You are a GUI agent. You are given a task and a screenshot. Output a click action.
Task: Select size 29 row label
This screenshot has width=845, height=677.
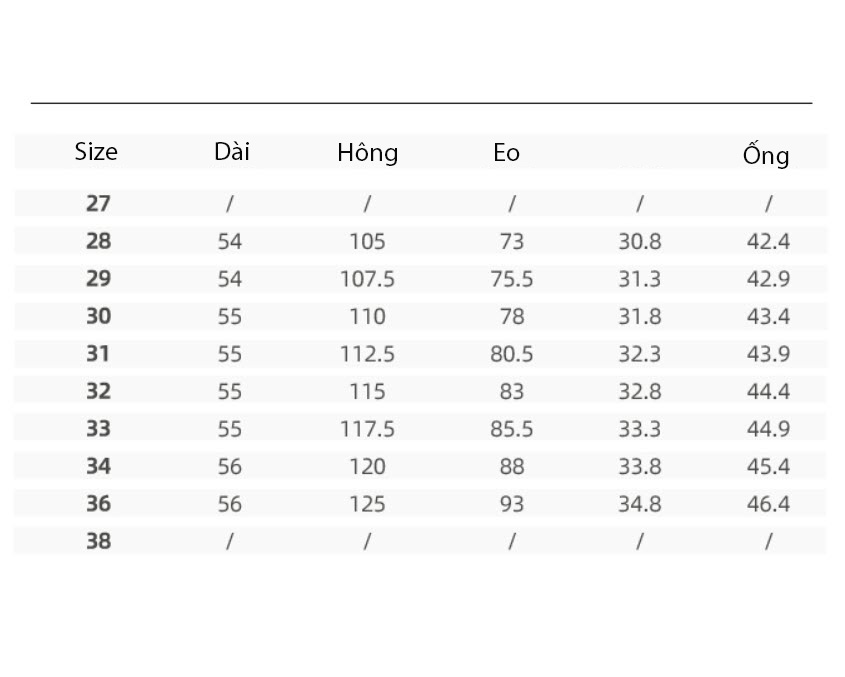(98, 279)
